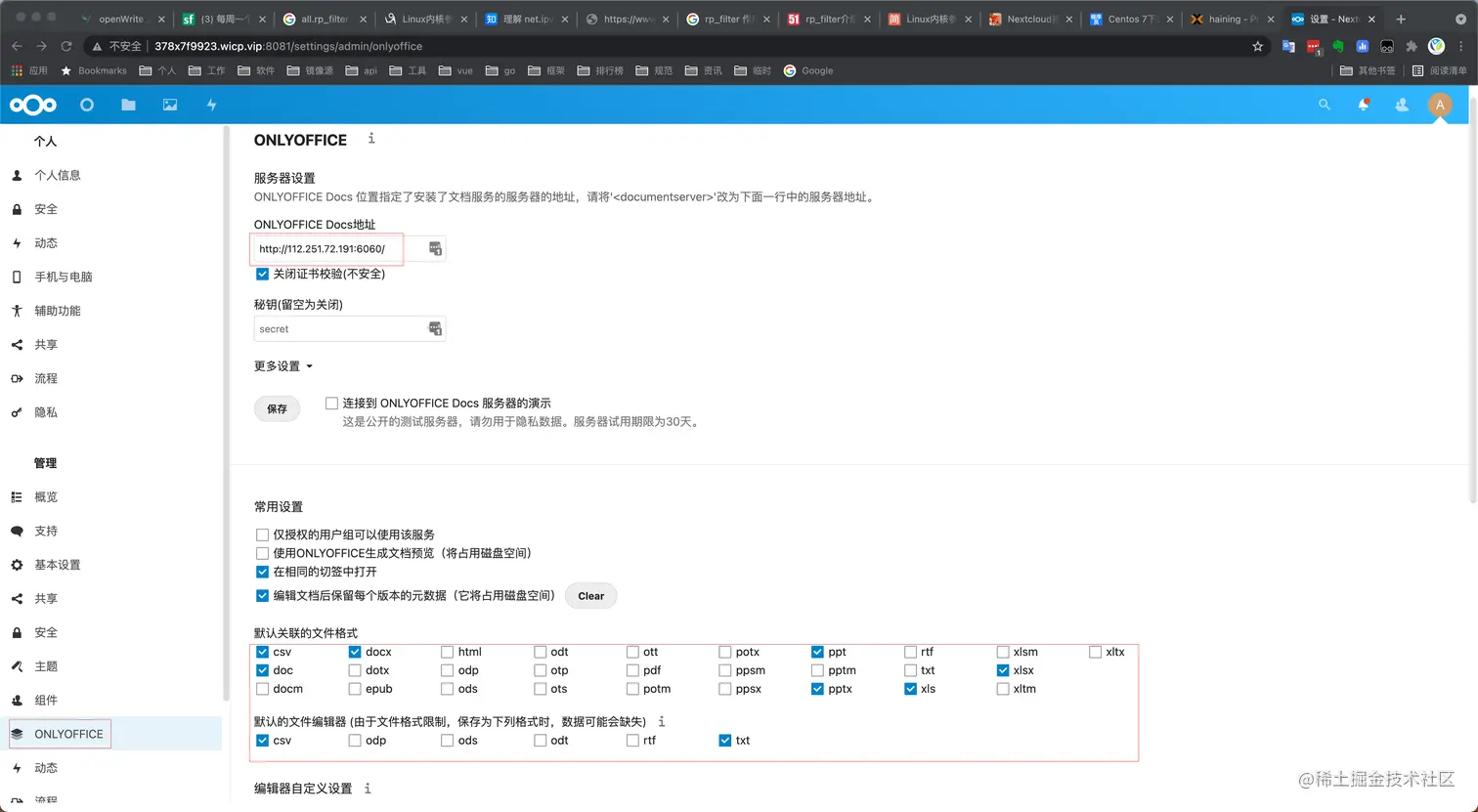
Task: Click browser back arrow
Action: (18, 46)
